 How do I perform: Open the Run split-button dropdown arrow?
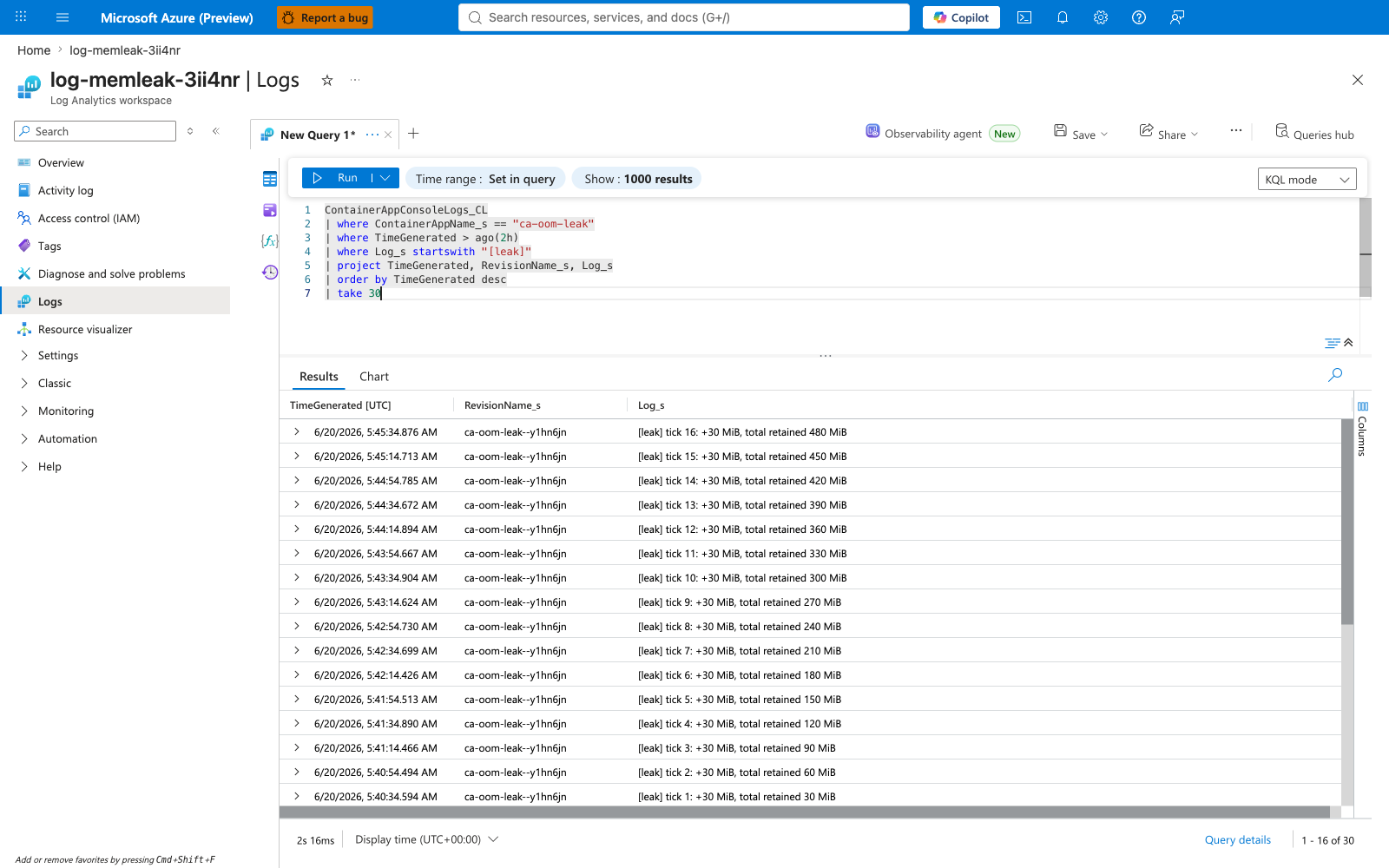click(x=385, y=178)
